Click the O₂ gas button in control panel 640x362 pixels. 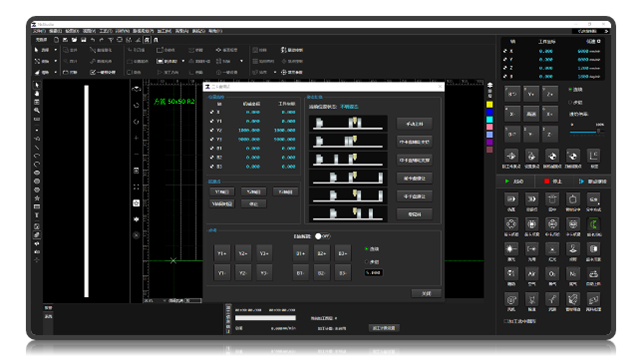(x=552, y=273)
